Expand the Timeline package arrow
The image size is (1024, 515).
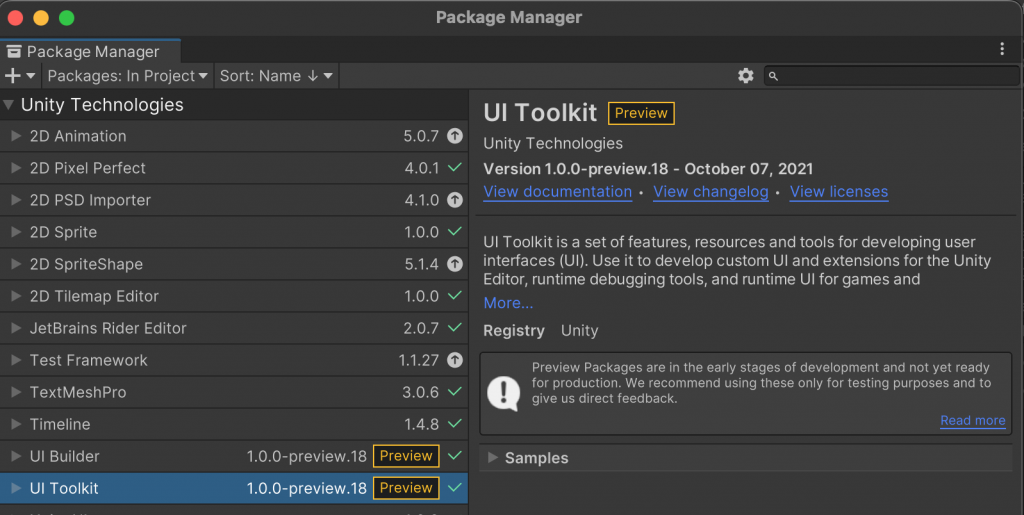tap(16, 424)
